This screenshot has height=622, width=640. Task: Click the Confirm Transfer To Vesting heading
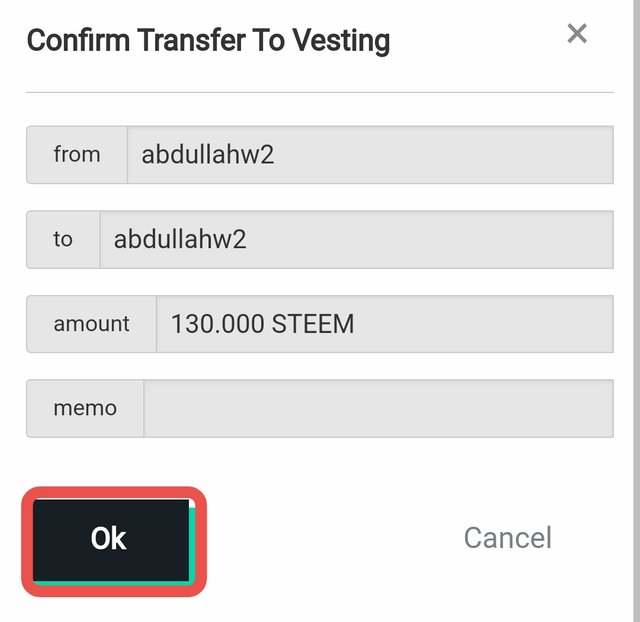coord(208,41)
